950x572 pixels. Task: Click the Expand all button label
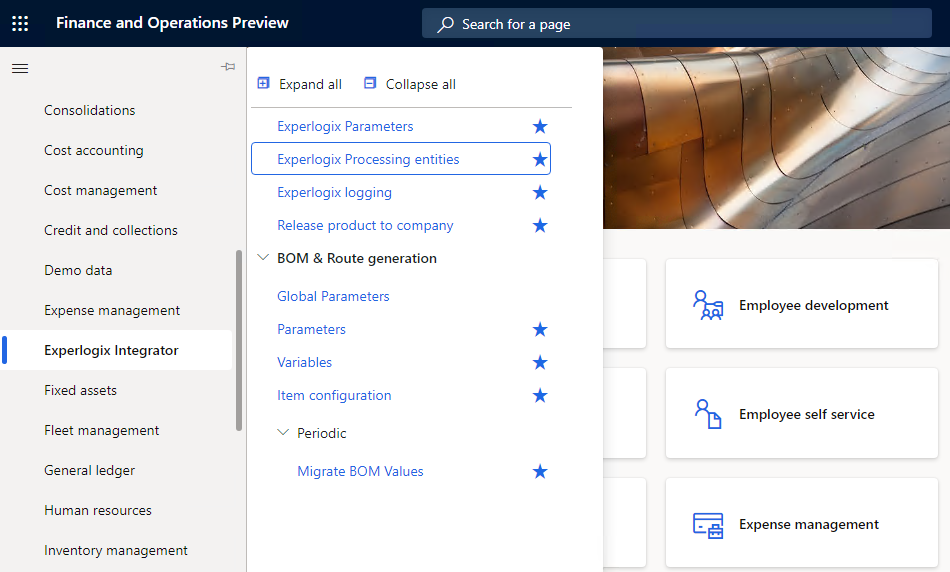310,84
